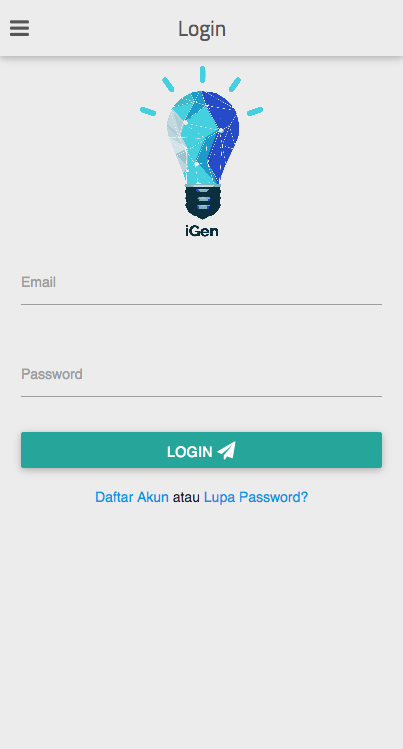Click the Login title in header
The image size is (403, 749).
(x=202, y=29)
